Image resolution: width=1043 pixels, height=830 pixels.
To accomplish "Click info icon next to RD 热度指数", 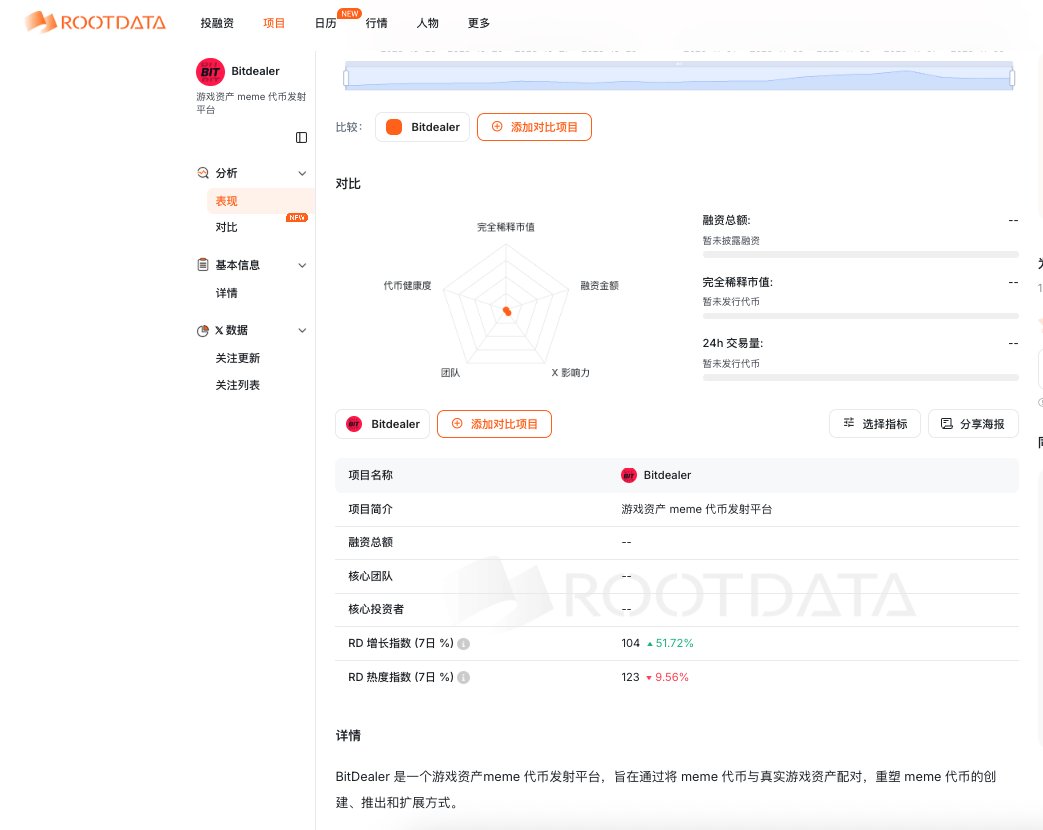I will 464,677.
